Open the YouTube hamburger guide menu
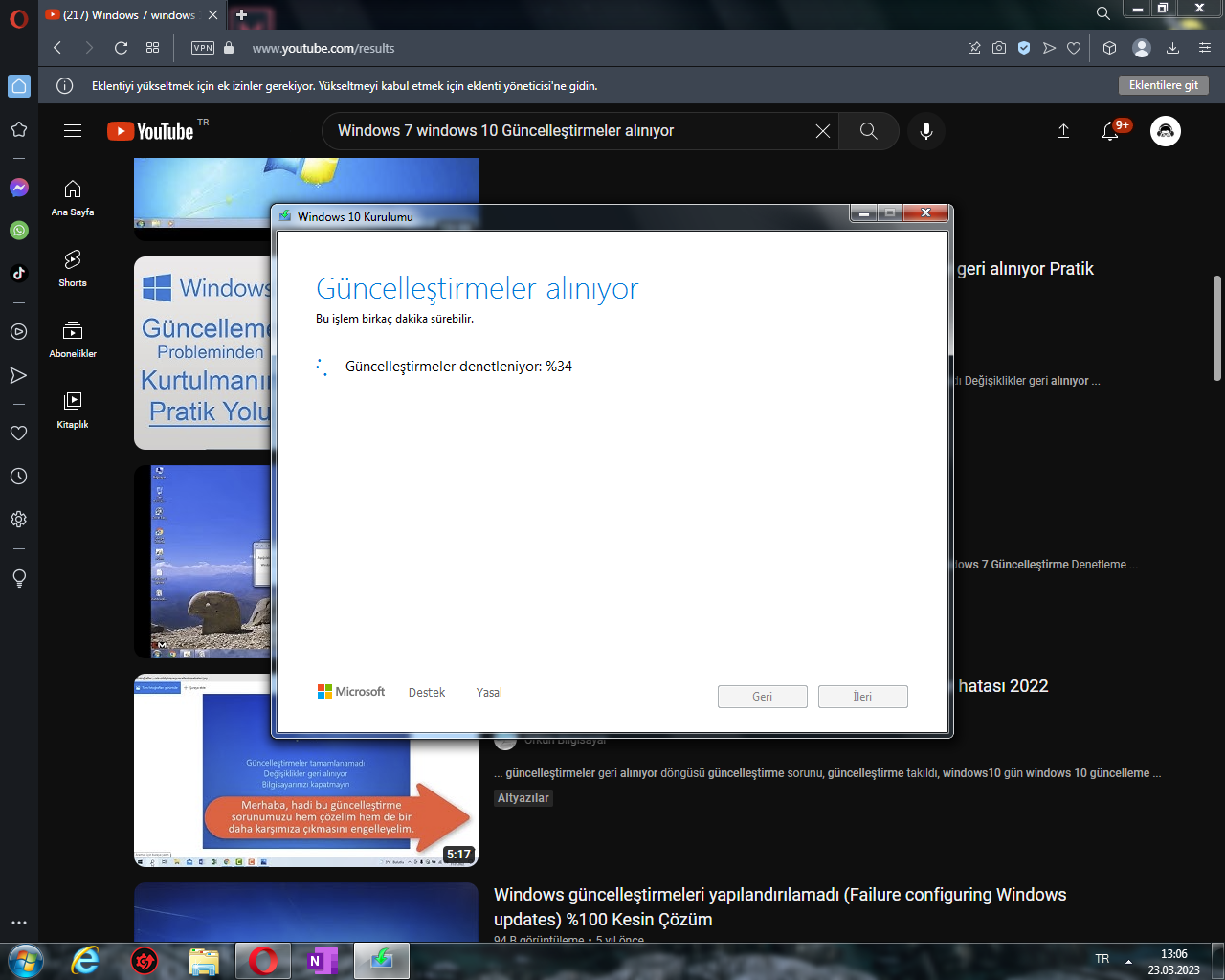Viewport: 1225px width, 980px height. (73, 131)
